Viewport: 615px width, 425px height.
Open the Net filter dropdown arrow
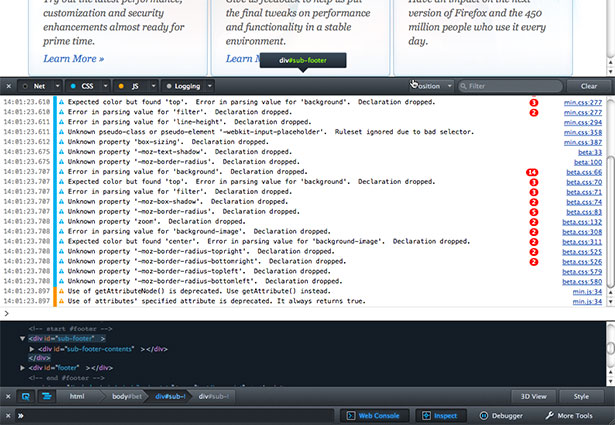click(x=57, y=86)
